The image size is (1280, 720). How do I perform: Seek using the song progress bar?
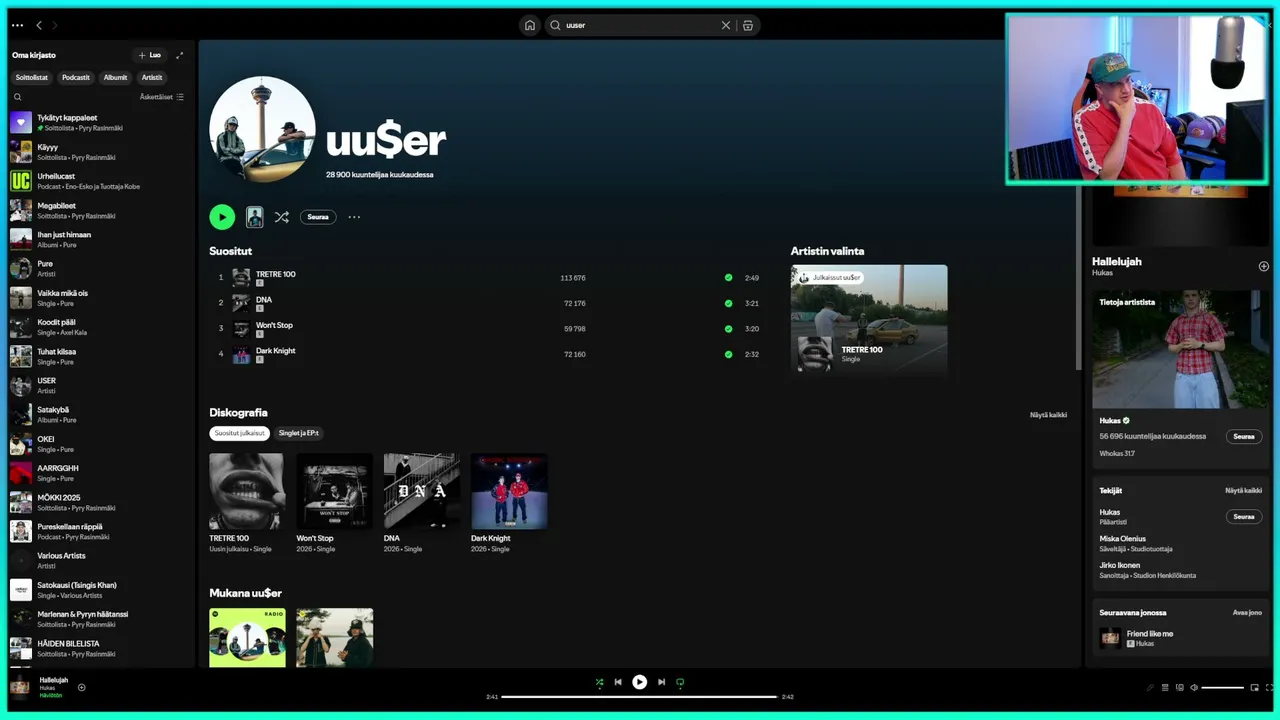(639, 697)
